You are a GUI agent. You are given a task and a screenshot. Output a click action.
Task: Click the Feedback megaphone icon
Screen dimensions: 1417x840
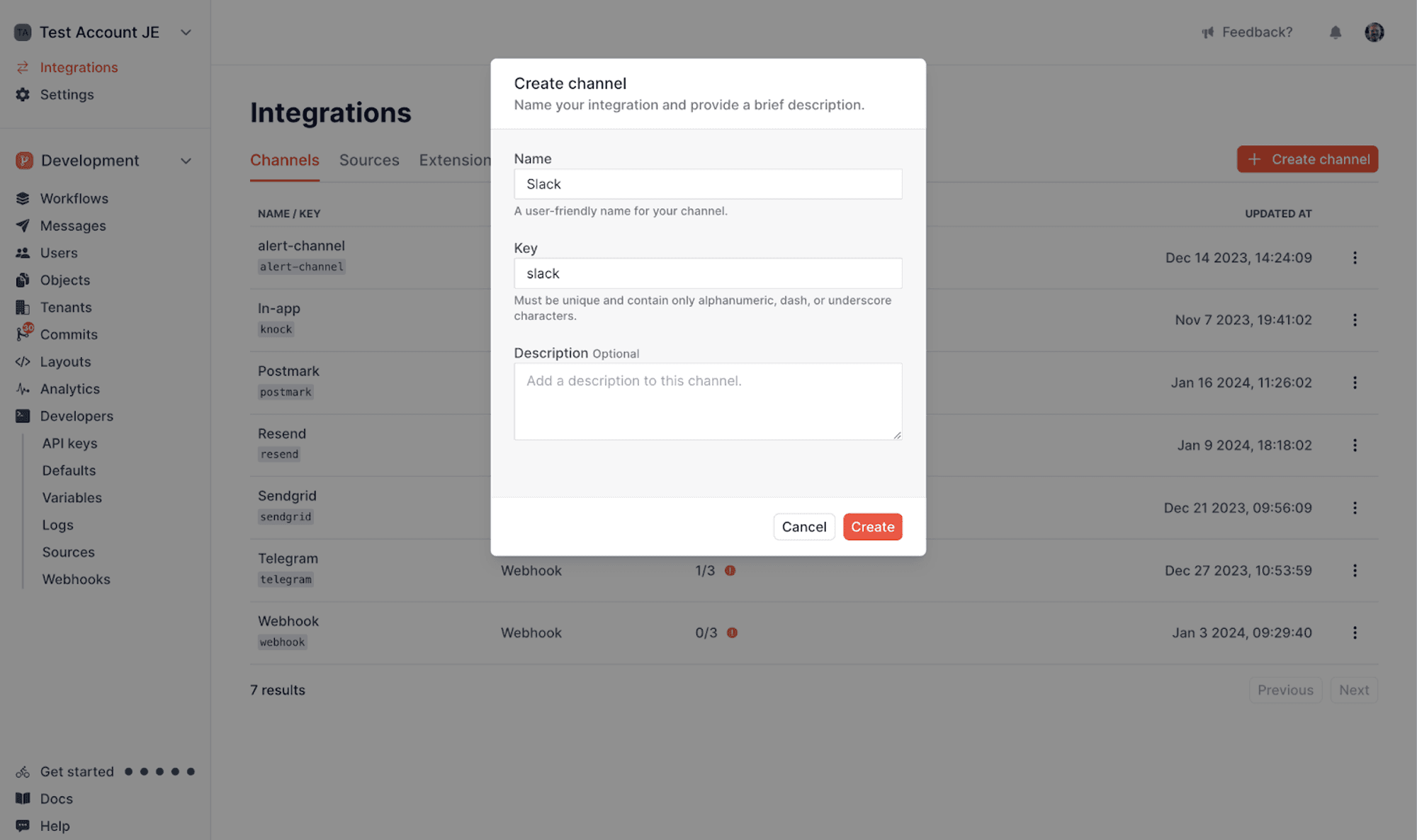coord(1207,32)
